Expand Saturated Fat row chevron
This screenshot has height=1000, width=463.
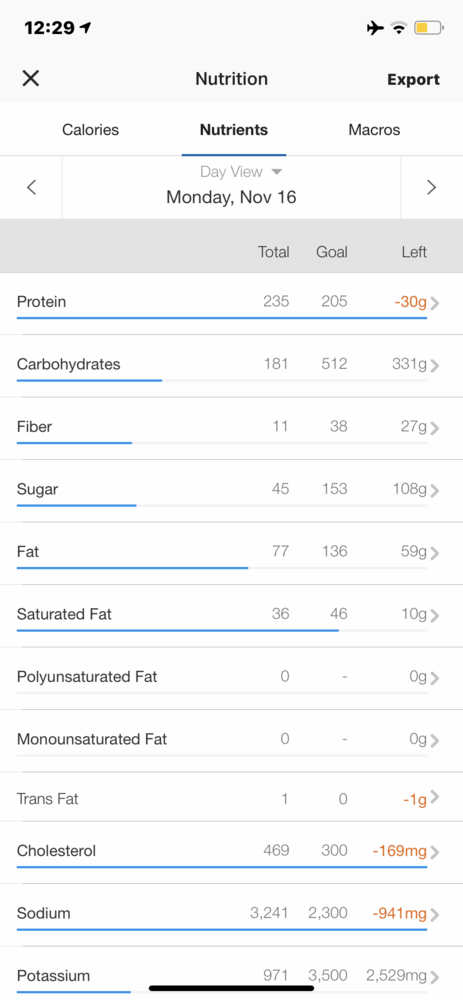(435, 616)
